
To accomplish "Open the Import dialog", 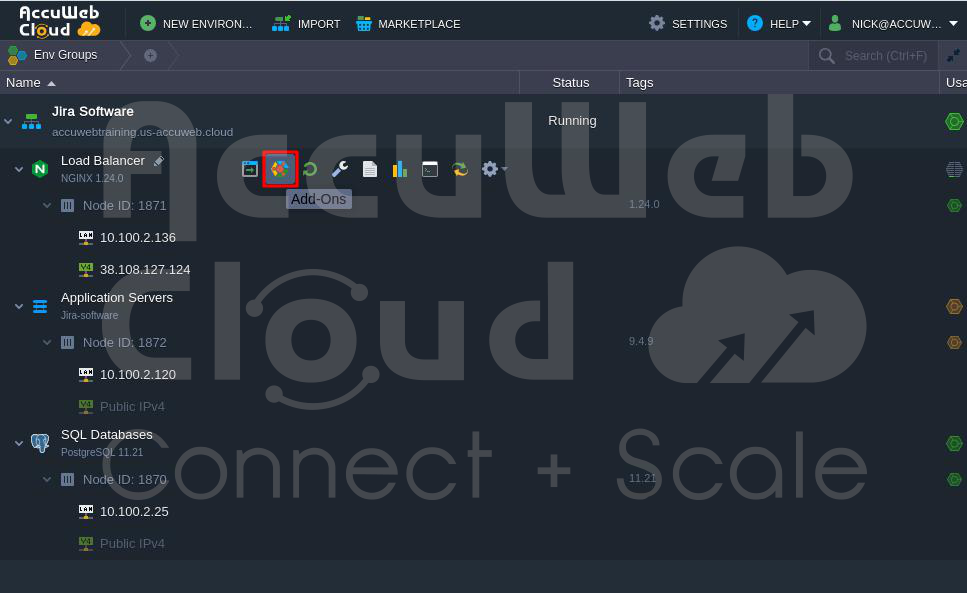I will 307,23.
